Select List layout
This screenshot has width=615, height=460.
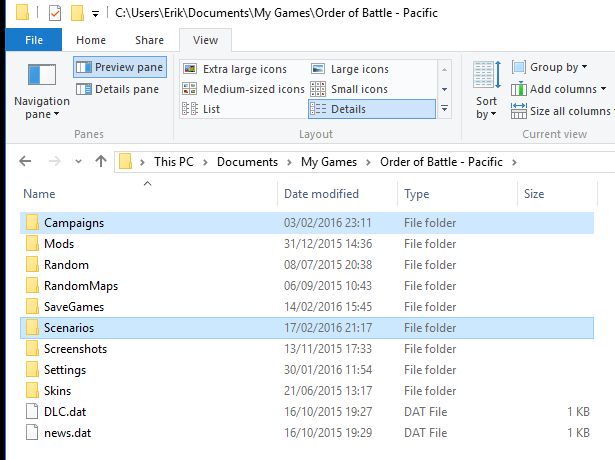pyautogui.click(x=201, y=109)
